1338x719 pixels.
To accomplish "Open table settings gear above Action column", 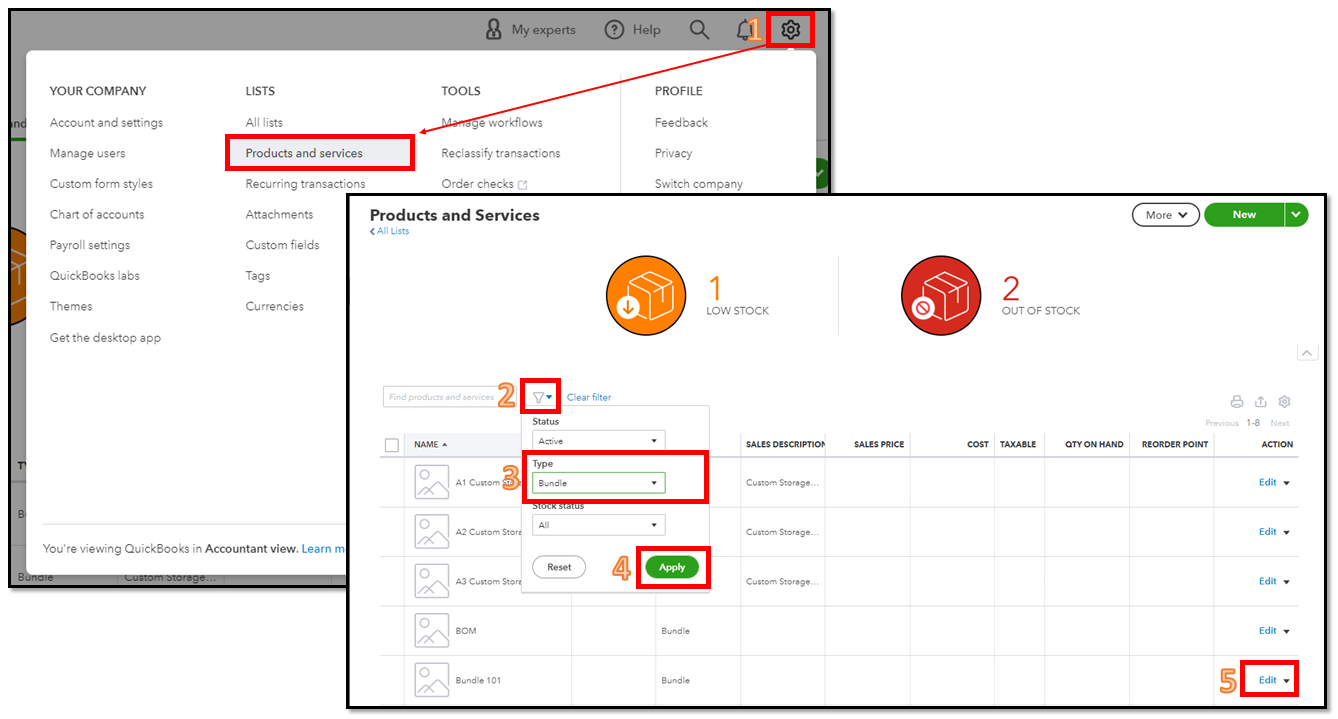I will (x=1285, y=401).
